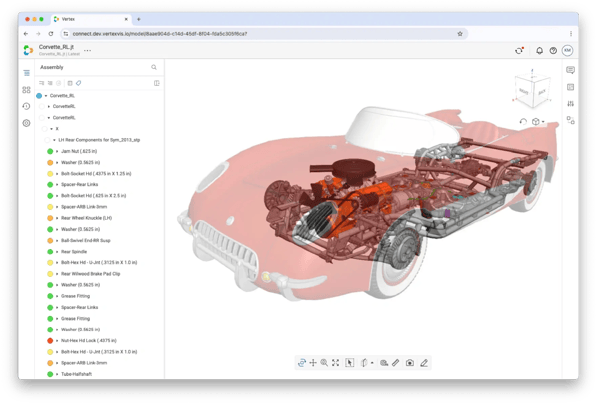Click the red color dot of Nut-Hex Hd Lock
This screenshot has width=600, height=406.
tap(50, 341)
